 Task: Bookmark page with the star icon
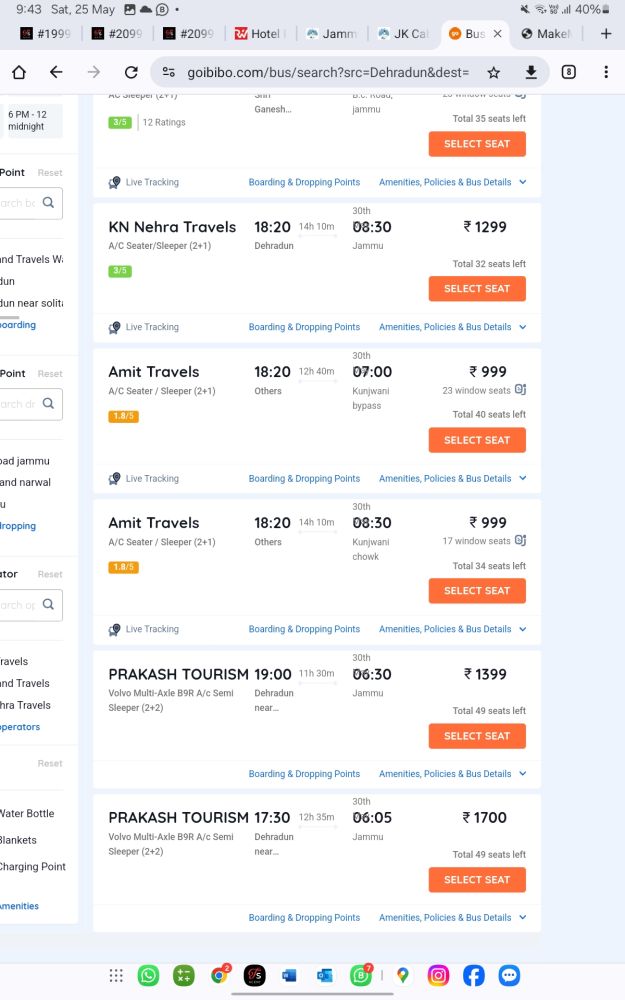point(493,72)
